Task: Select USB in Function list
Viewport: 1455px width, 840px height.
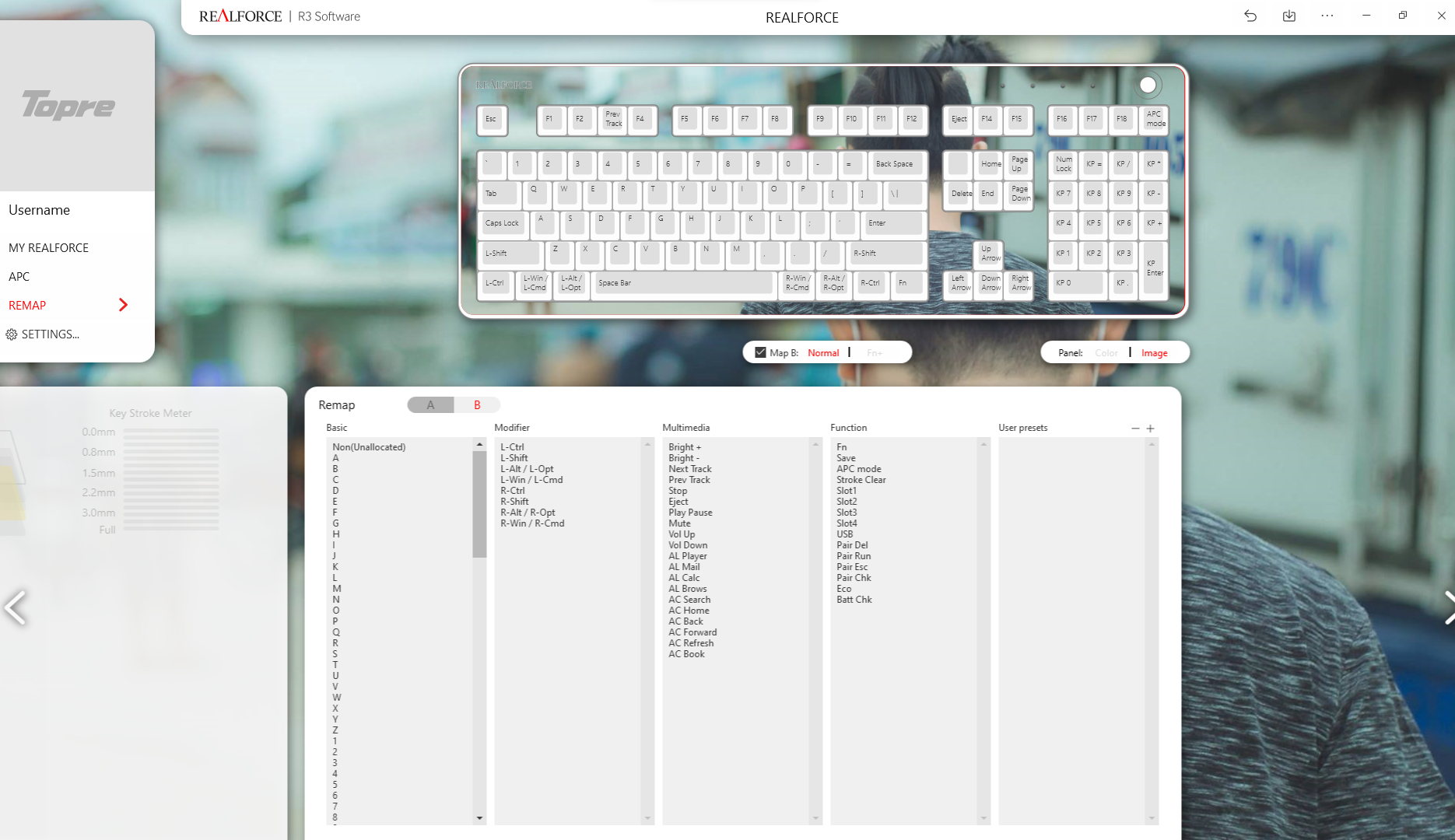Action: [845, 534]
